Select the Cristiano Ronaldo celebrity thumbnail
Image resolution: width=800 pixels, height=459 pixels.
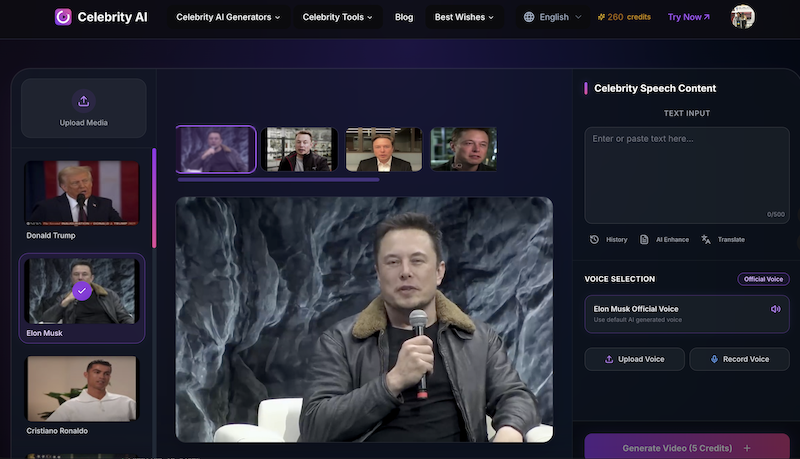pos(82,389)
